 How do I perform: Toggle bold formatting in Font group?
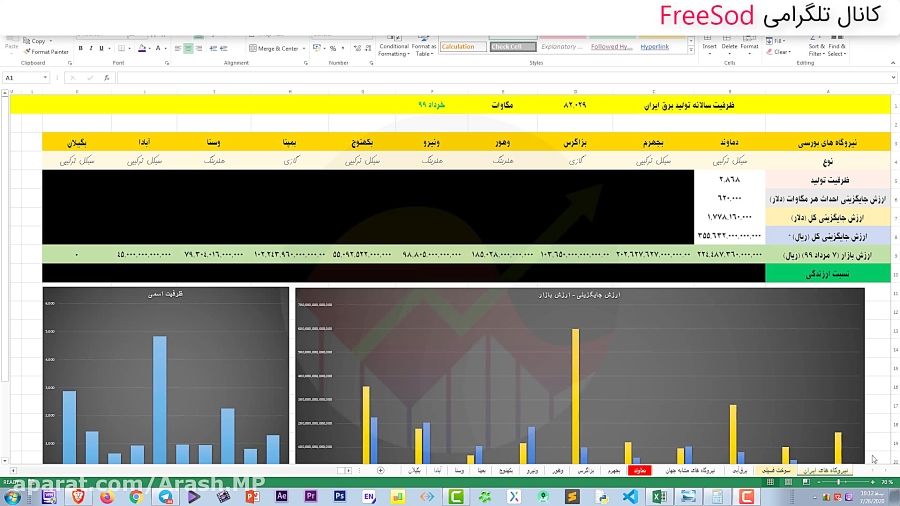(x=80, y=49)
